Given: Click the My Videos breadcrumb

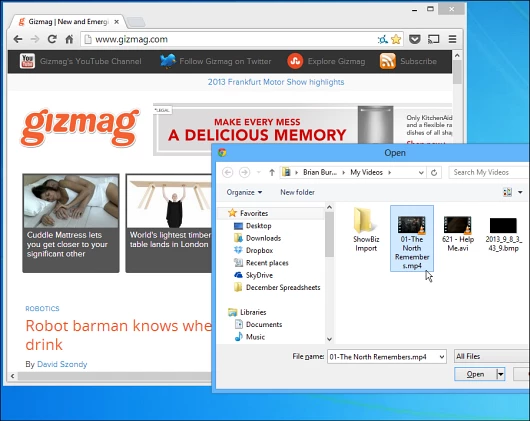Looking at the screenshot, I should click(x=366, y=172).
